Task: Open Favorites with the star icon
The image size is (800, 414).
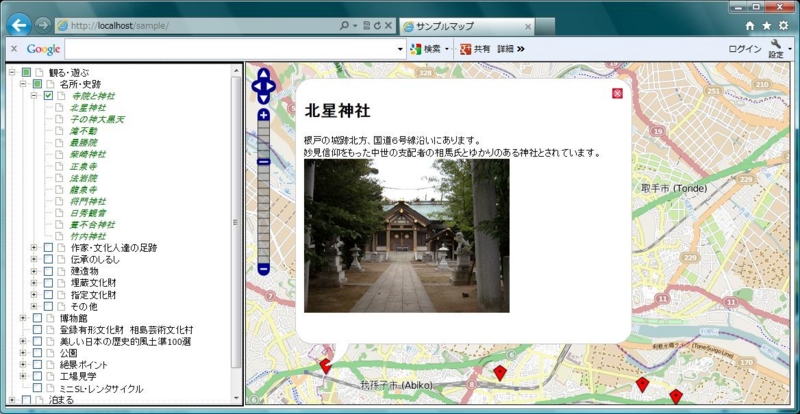Action: 766,26
